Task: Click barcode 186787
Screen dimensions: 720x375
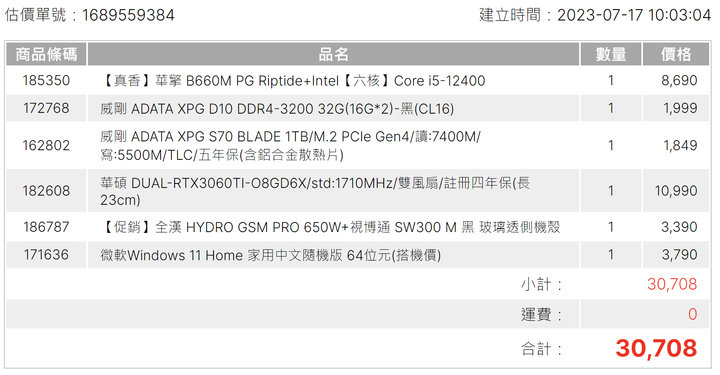Action: [46, 227]
